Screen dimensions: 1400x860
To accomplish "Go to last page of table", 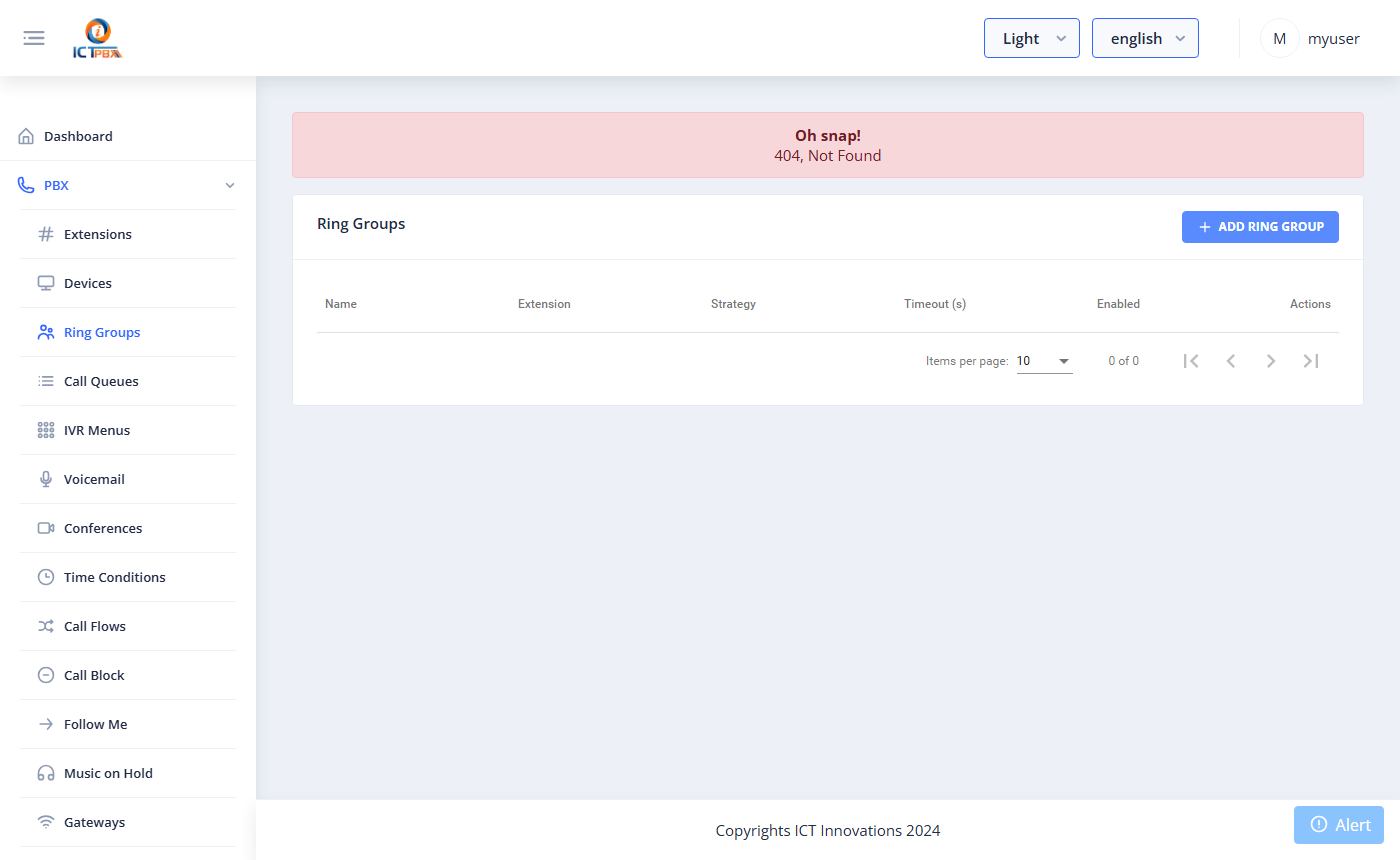I will coord(1311,361).
